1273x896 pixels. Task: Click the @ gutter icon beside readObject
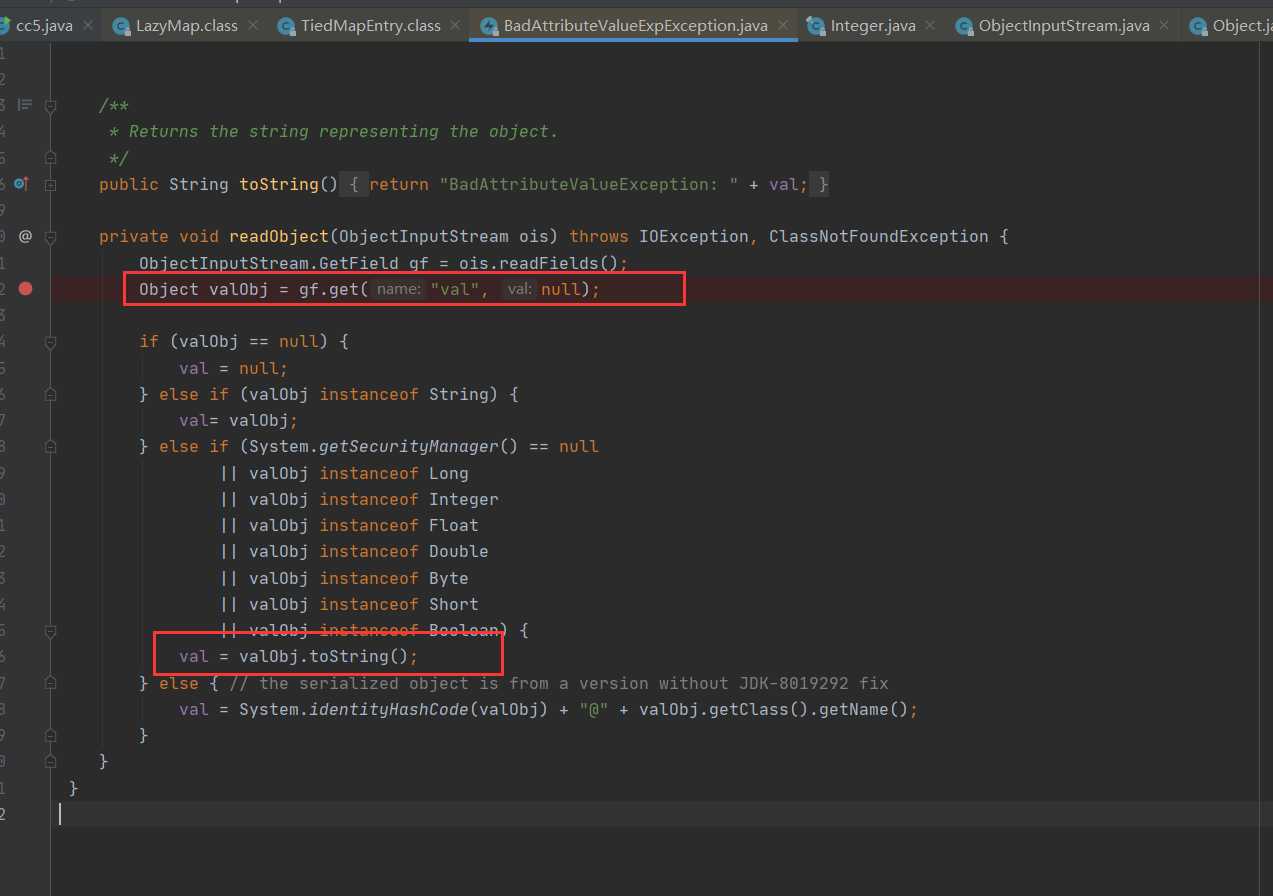click(x=25, y=237)
